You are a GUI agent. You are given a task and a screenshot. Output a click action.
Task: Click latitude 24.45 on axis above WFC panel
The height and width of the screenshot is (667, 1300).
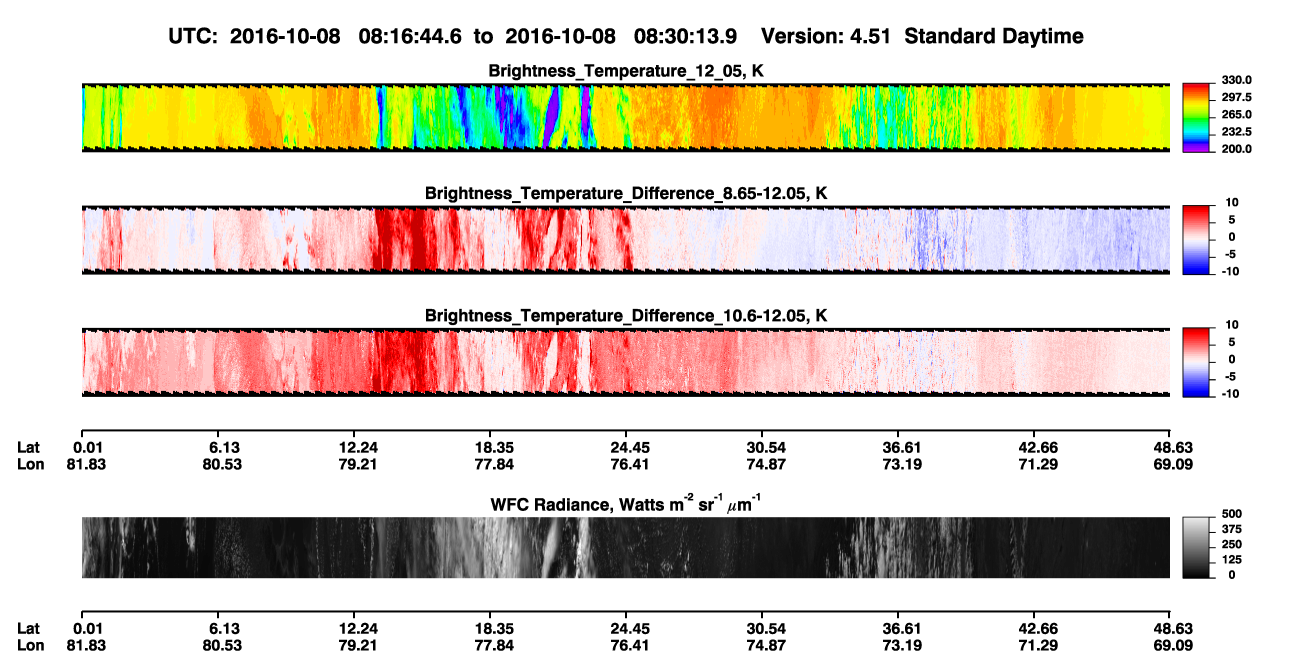[x=630, y=447]
